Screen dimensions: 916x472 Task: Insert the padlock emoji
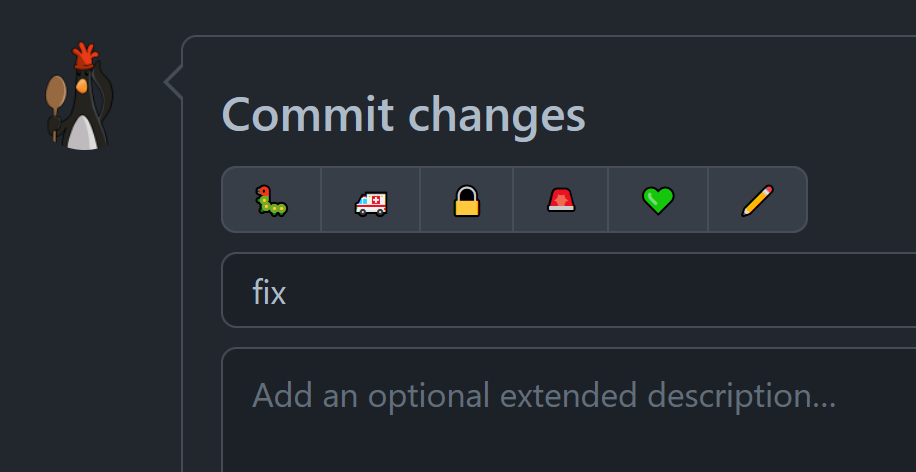[x=467, y=200]
